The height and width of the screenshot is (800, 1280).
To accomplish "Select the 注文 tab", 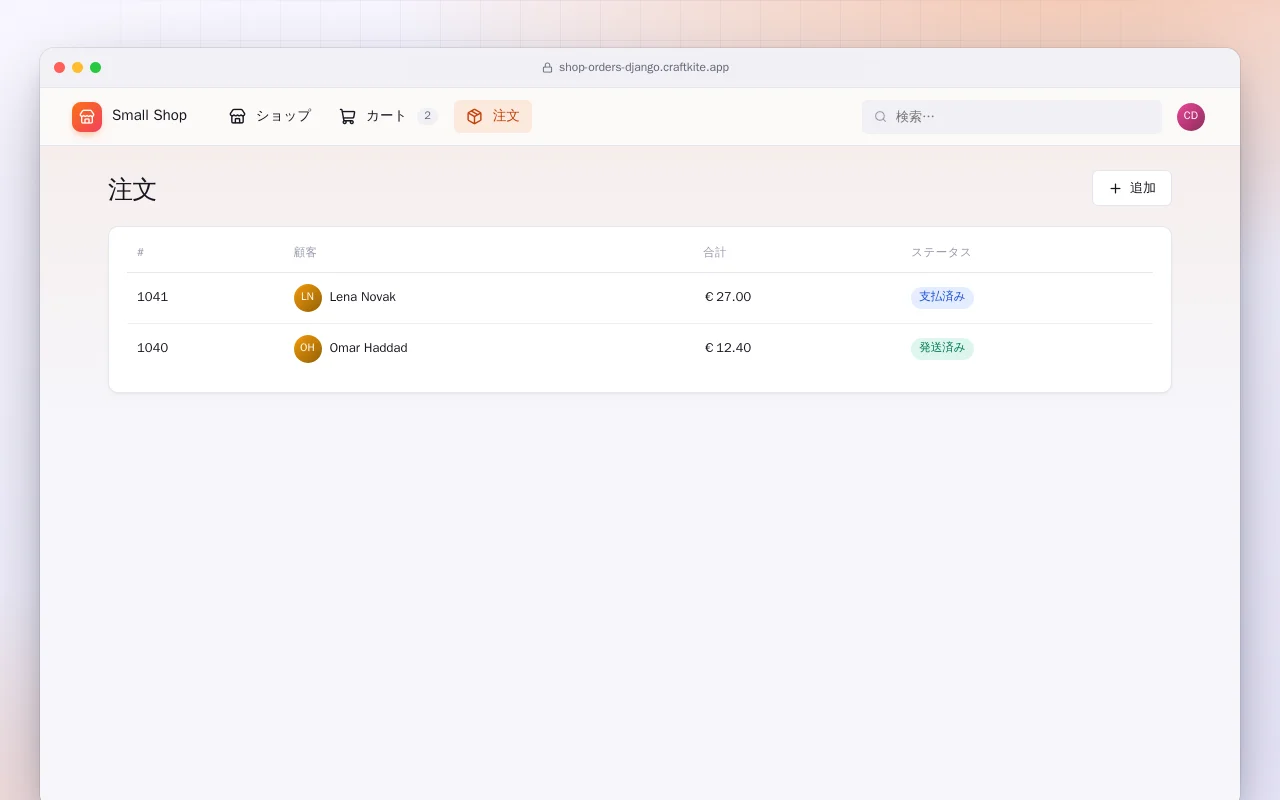I will (x=493, y=116).
